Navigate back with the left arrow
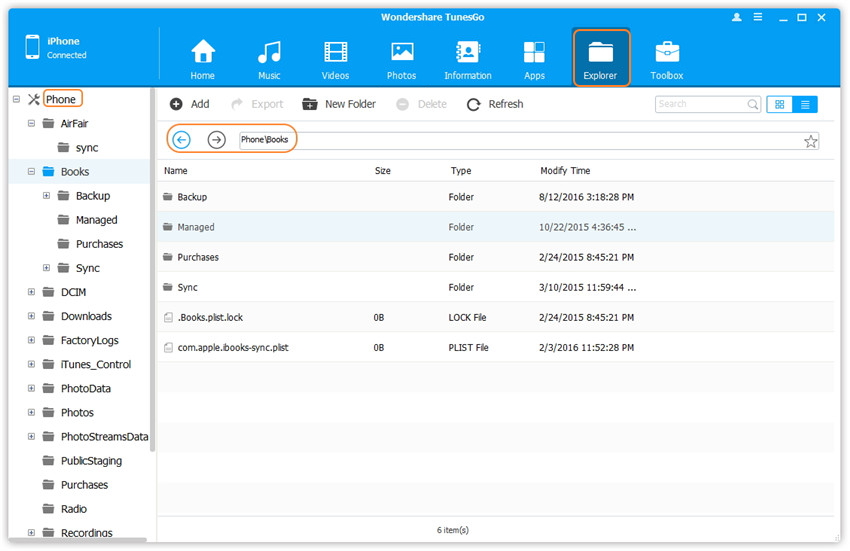850x551 pixels. 181,140
